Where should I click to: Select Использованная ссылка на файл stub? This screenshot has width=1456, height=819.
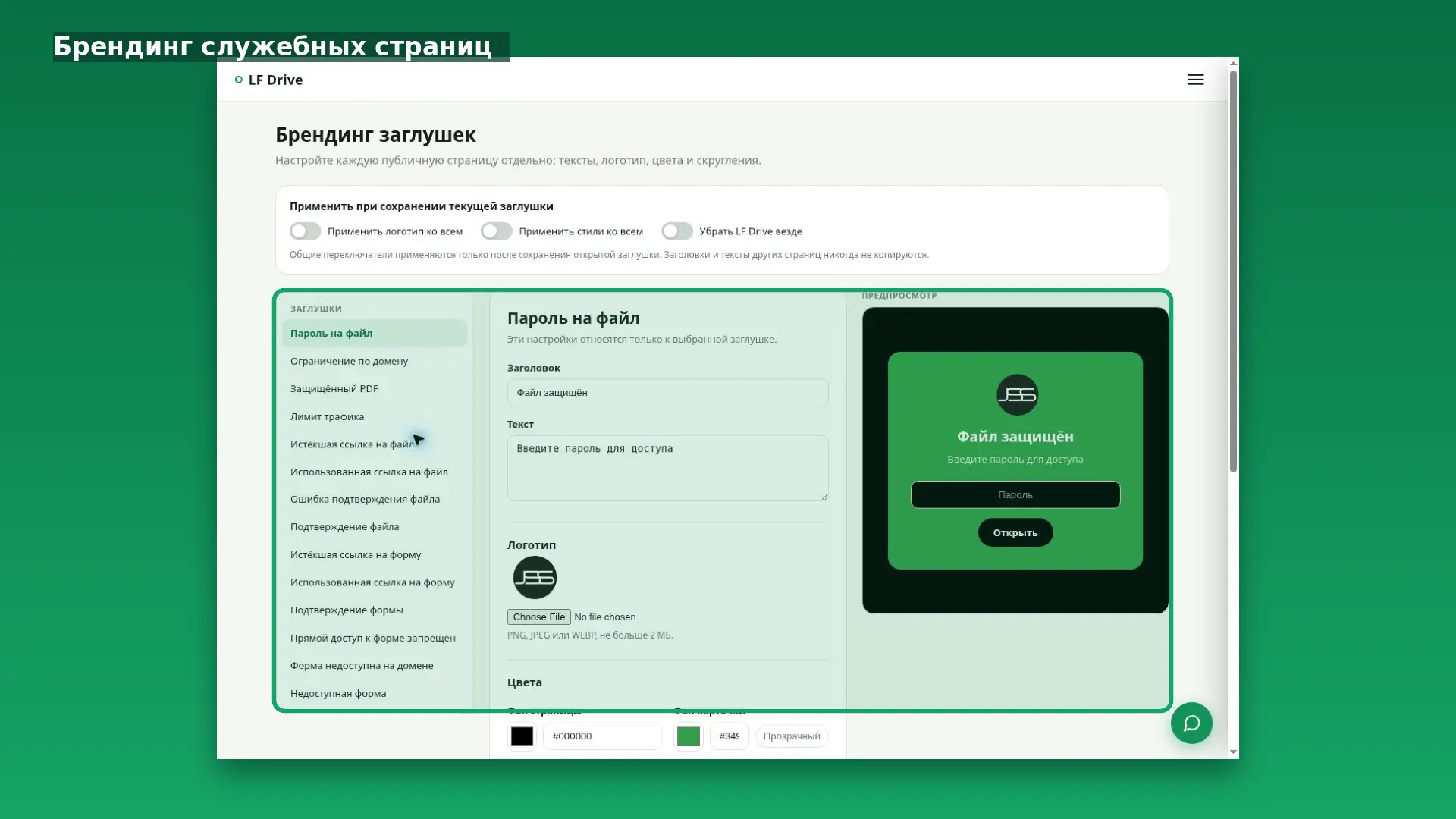[x=375, y=472]
